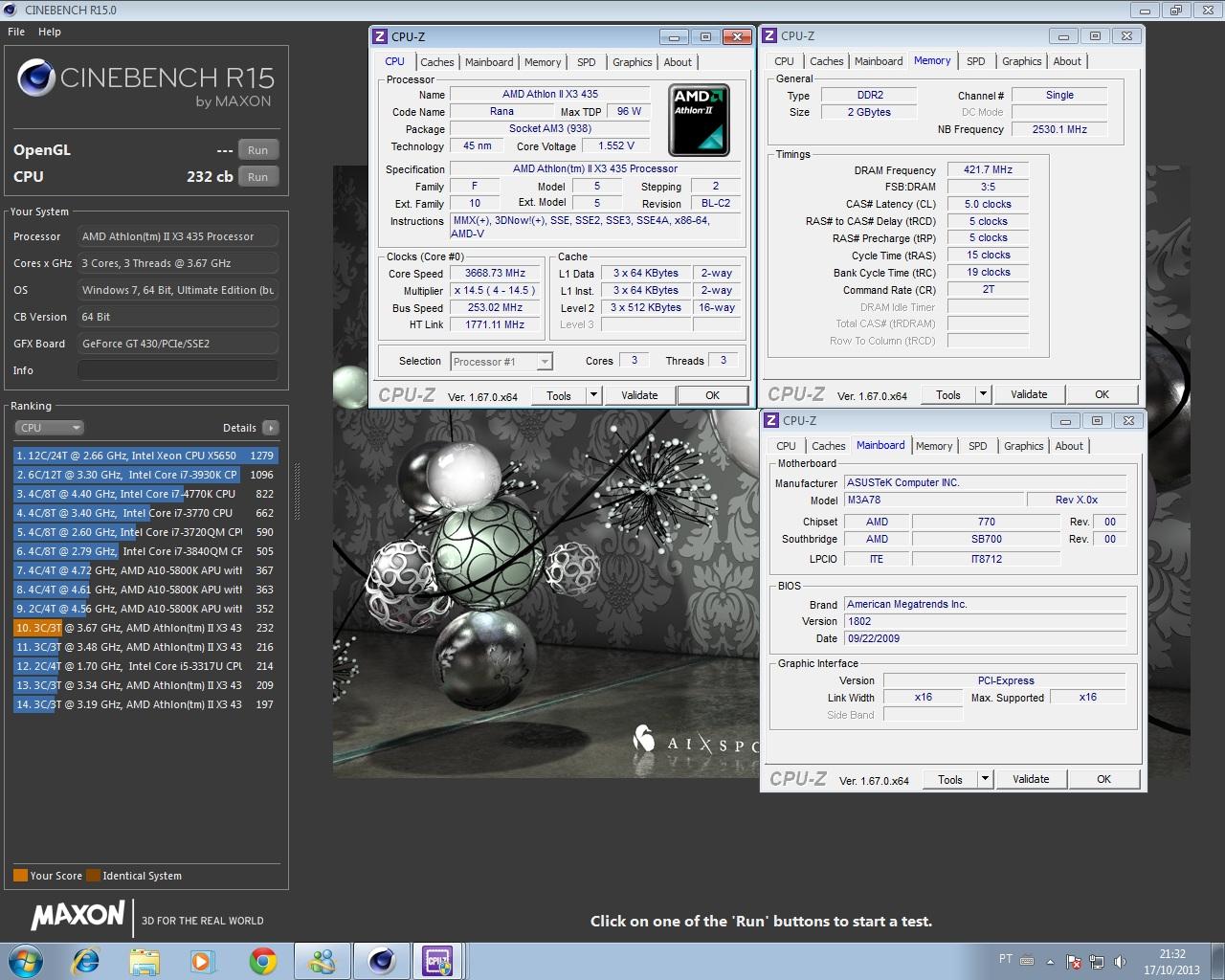This screenshot has height=980, width=1225.
Task: Click OK in Memory window
Action: click(x=1102, y=394)
